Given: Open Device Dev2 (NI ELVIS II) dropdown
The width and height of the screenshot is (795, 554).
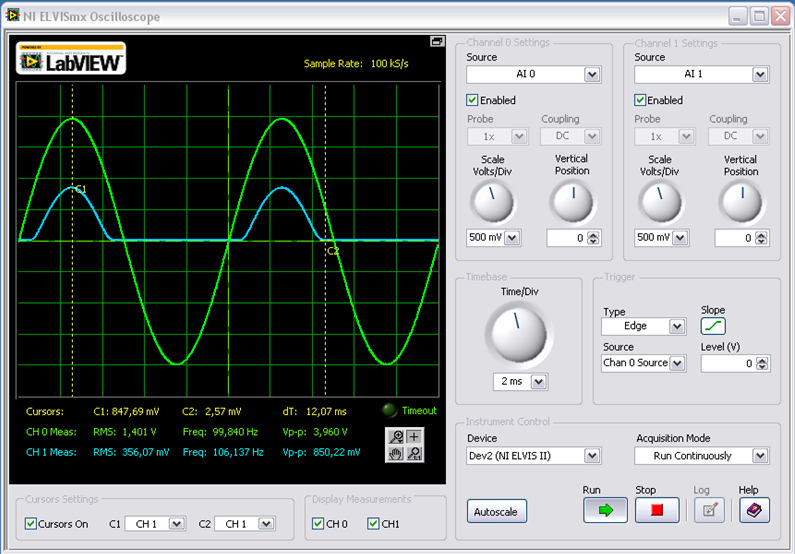Looking at the screenshot, I should (x=592, y=456).
